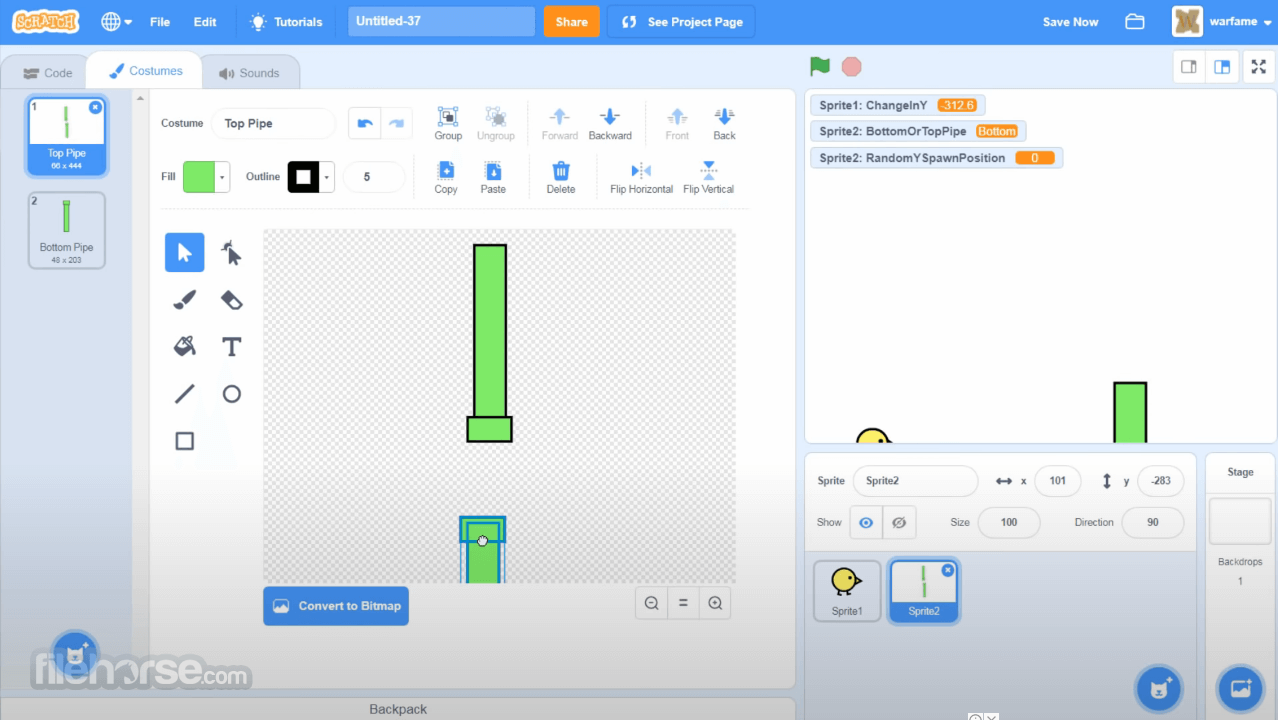Reset the costume canvas zoom
Screen dimensions: 1280x720
684,603
